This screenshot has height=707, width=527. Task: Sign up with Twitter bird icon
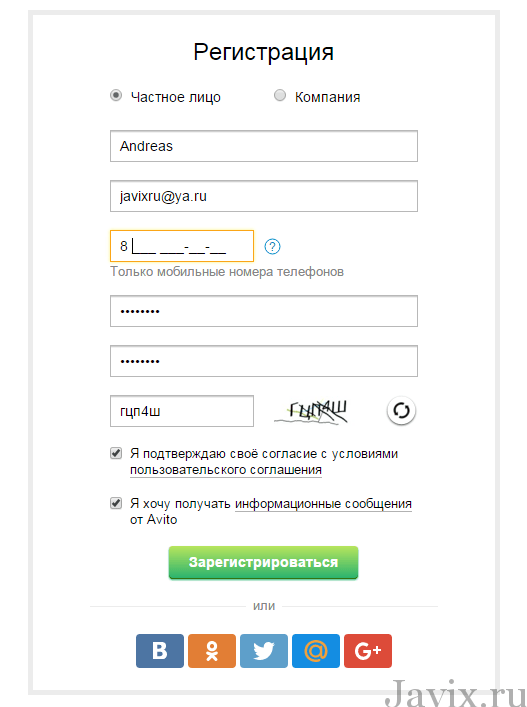click(264, 651)
